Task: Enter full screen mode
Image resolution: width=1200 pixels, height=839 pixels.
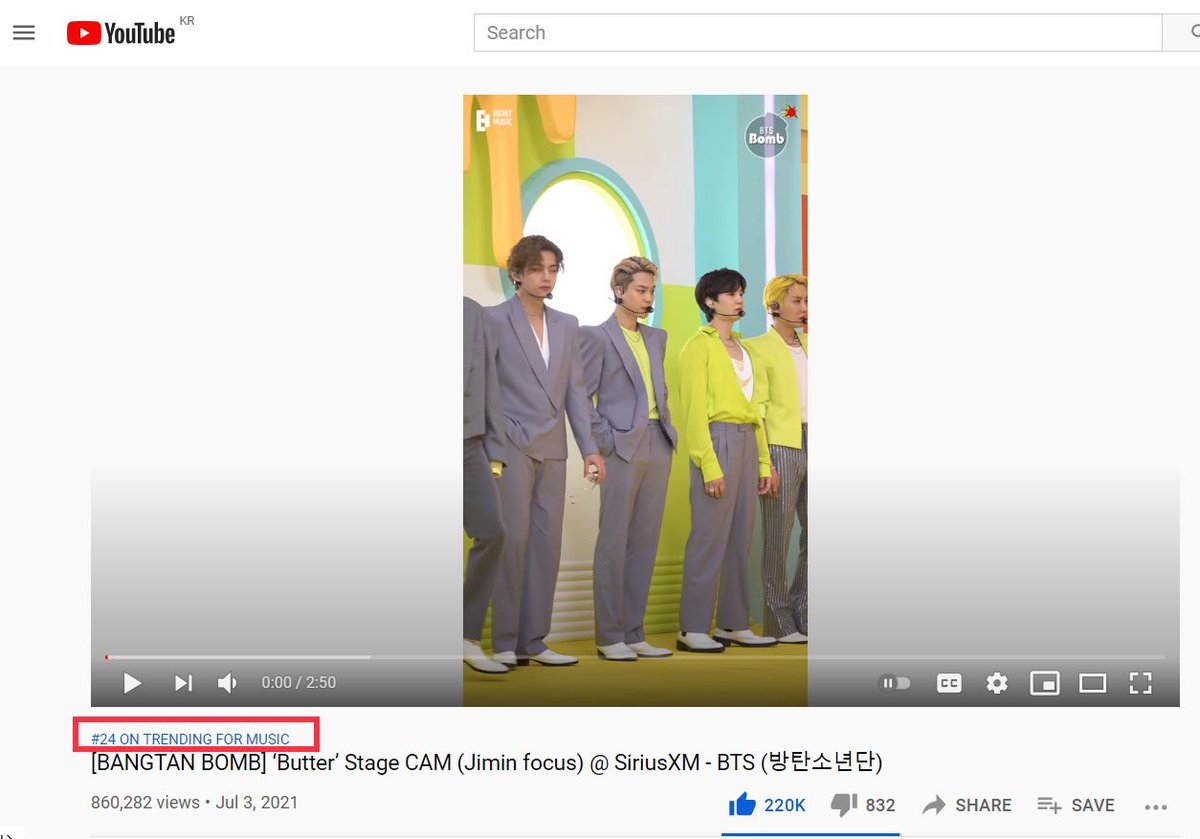Action: click(1140, 683)
